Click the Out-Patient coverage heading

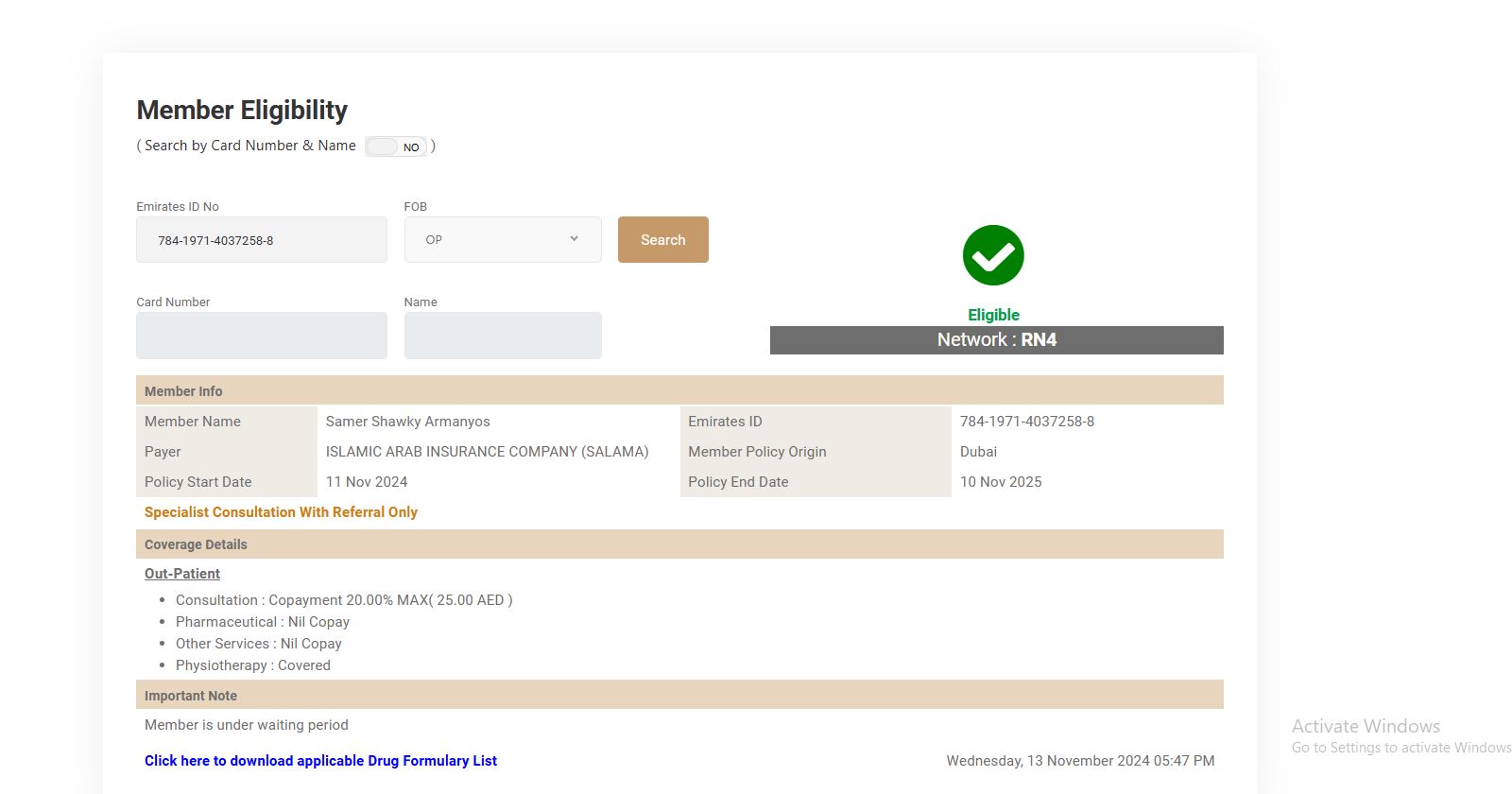pyautogui.click(x=182, y=574)
